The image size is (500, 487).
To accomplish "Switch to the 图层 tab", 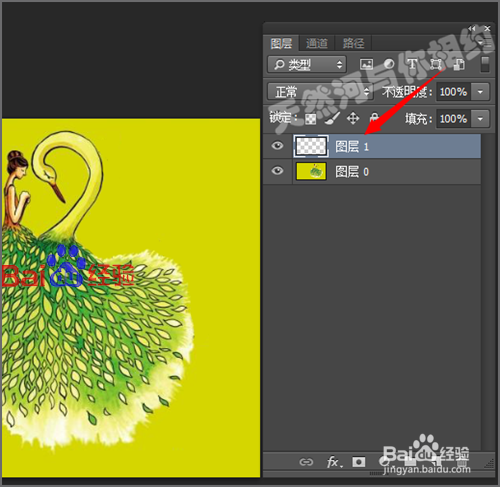I will pyautogui.click(x=281, y=43).
